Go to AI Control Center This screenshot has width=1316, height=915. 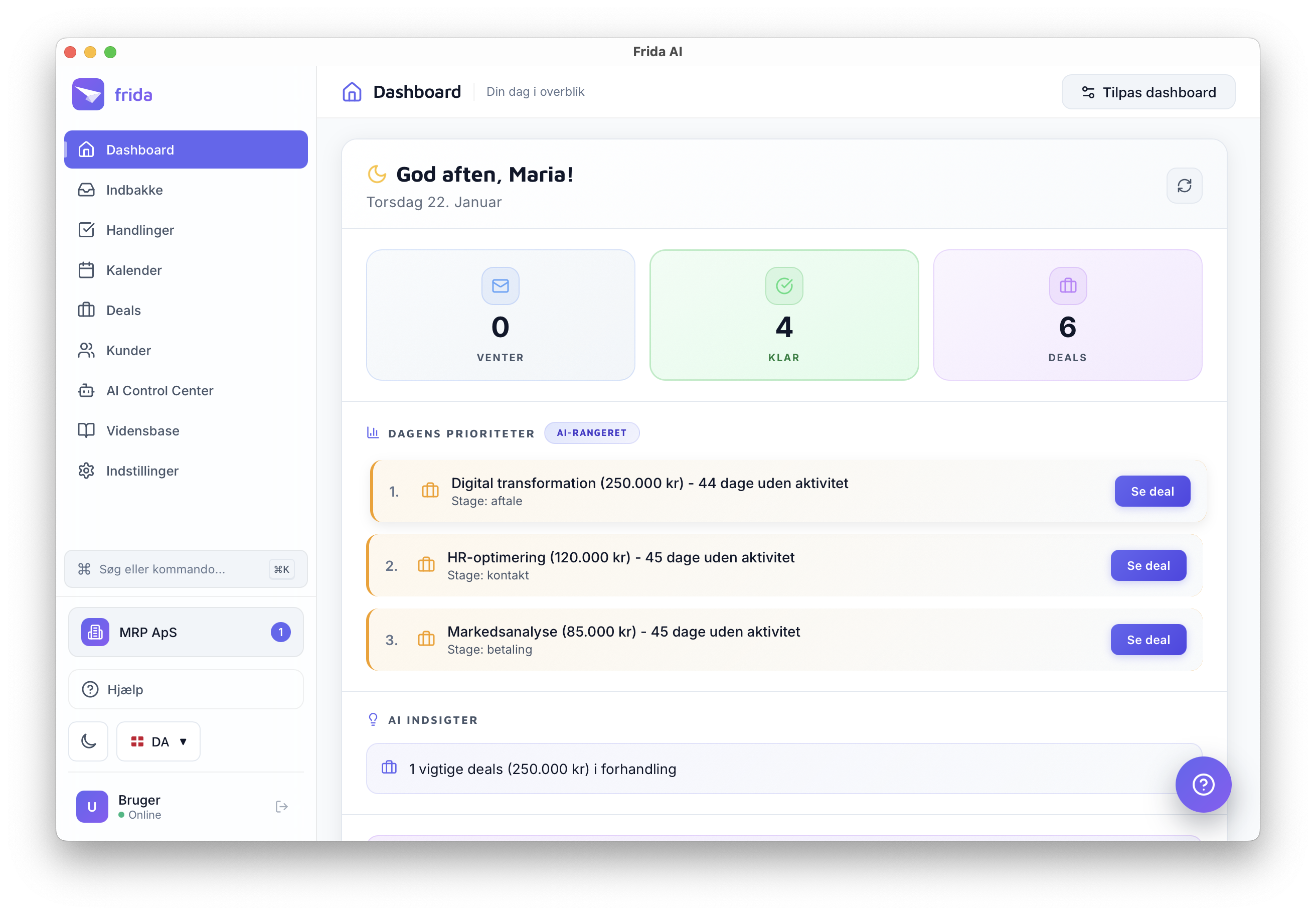[159, 390]
